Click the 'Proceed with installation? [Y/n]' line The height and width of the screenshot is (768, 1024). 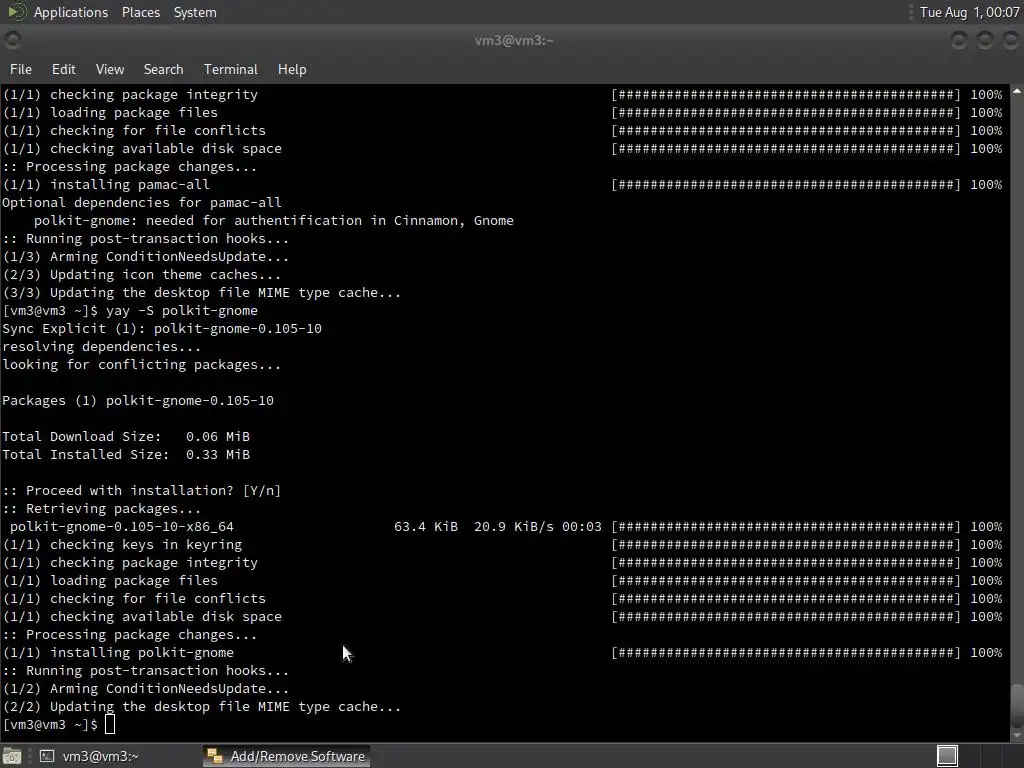click(142, 490)
